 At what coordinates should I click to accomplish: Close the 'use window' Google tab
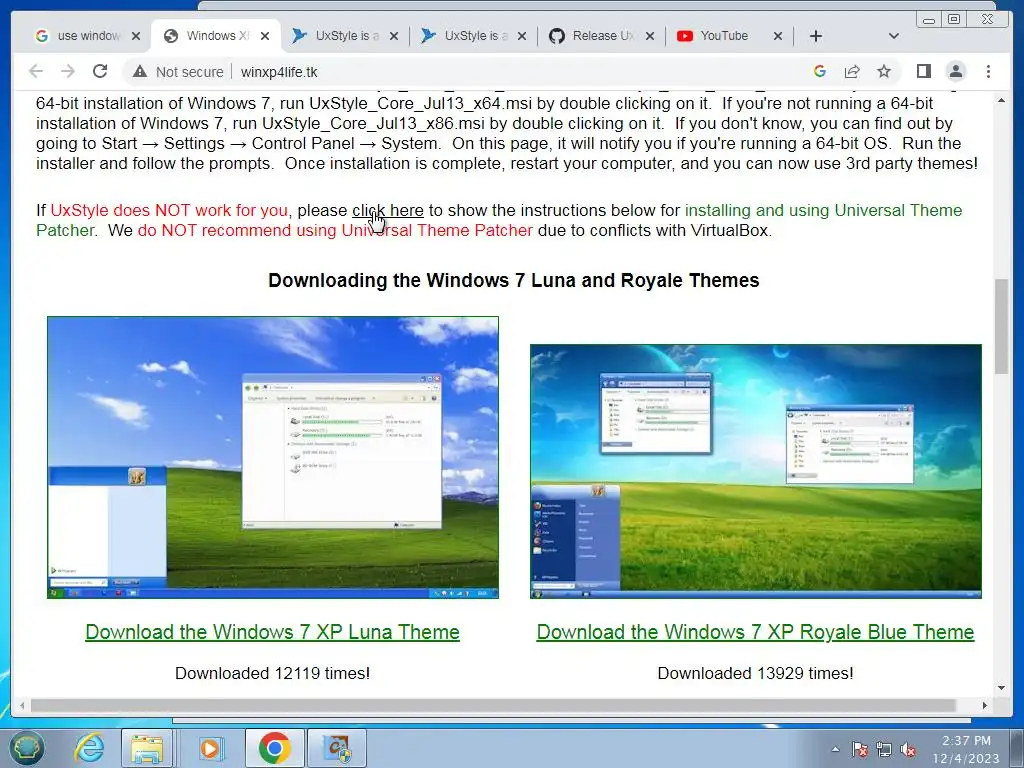coord(136,36)
